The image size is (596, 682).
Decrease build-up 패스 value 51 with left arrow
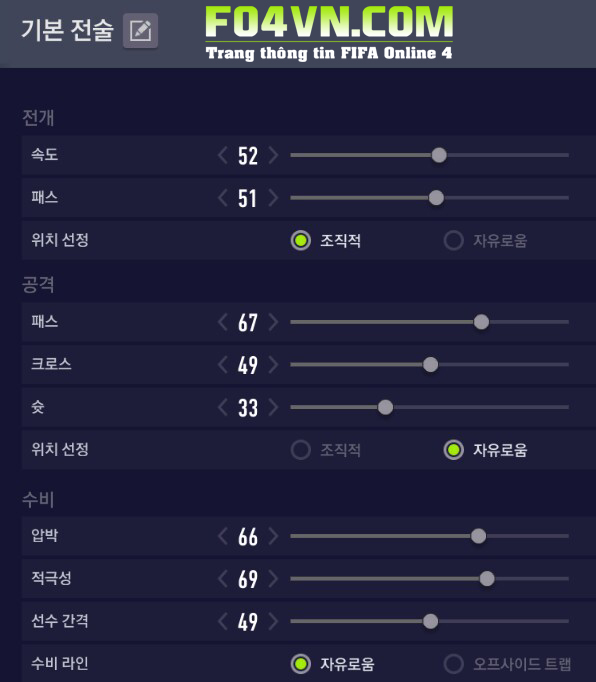click(223, 198)
